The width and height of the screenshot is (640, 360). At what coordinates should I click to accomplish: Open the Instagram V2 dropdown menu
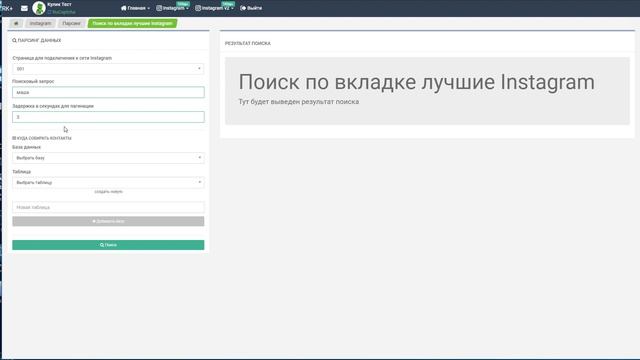pos(214,8)
